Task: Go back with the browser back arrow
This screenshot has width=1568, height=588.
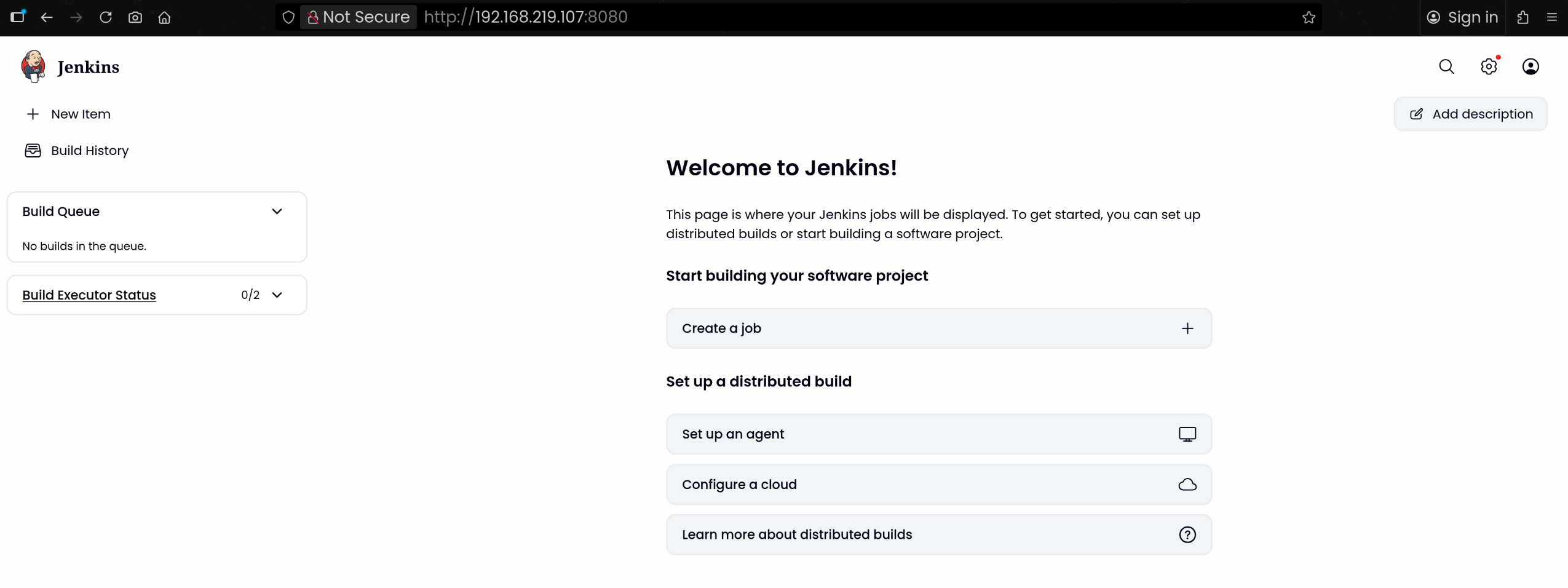Action: click(x=47, y=17)
